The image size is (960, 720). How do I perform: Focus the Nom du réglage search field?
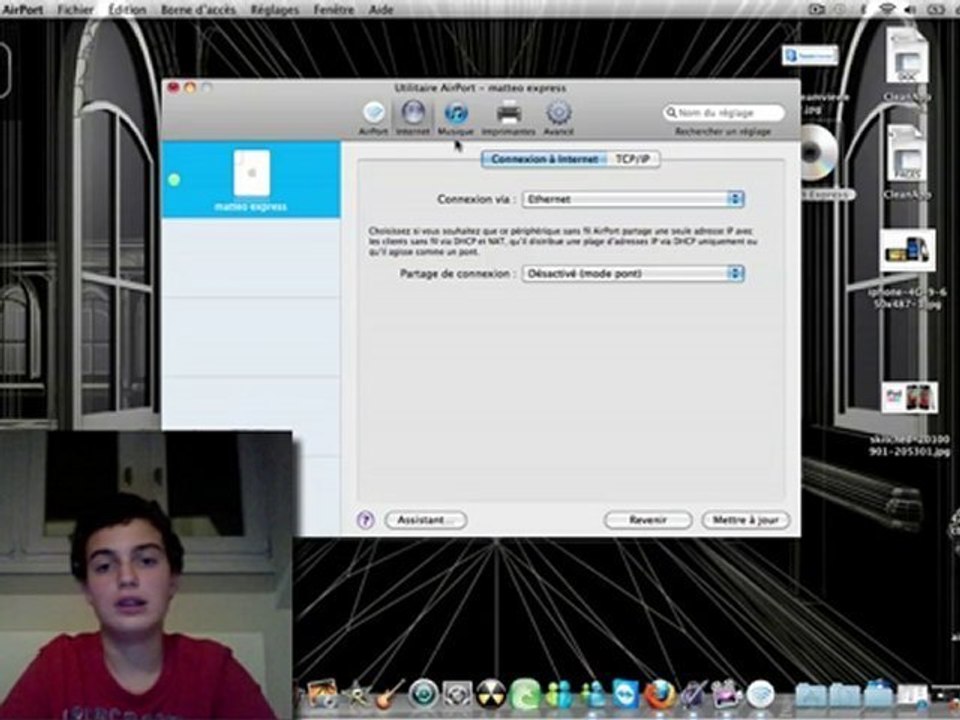point(724,113)
